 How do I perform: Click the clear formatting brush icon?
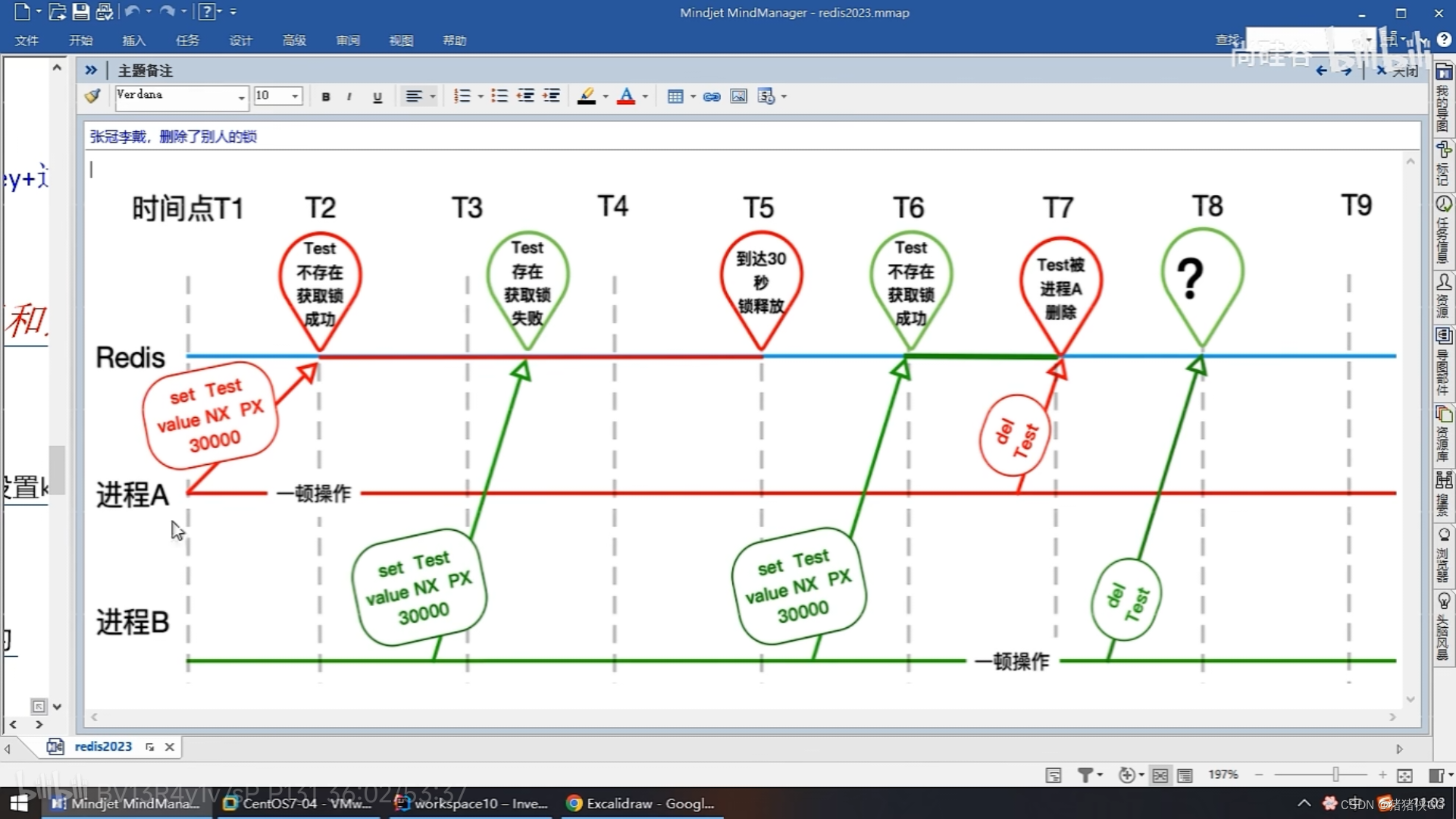[92, 96]
